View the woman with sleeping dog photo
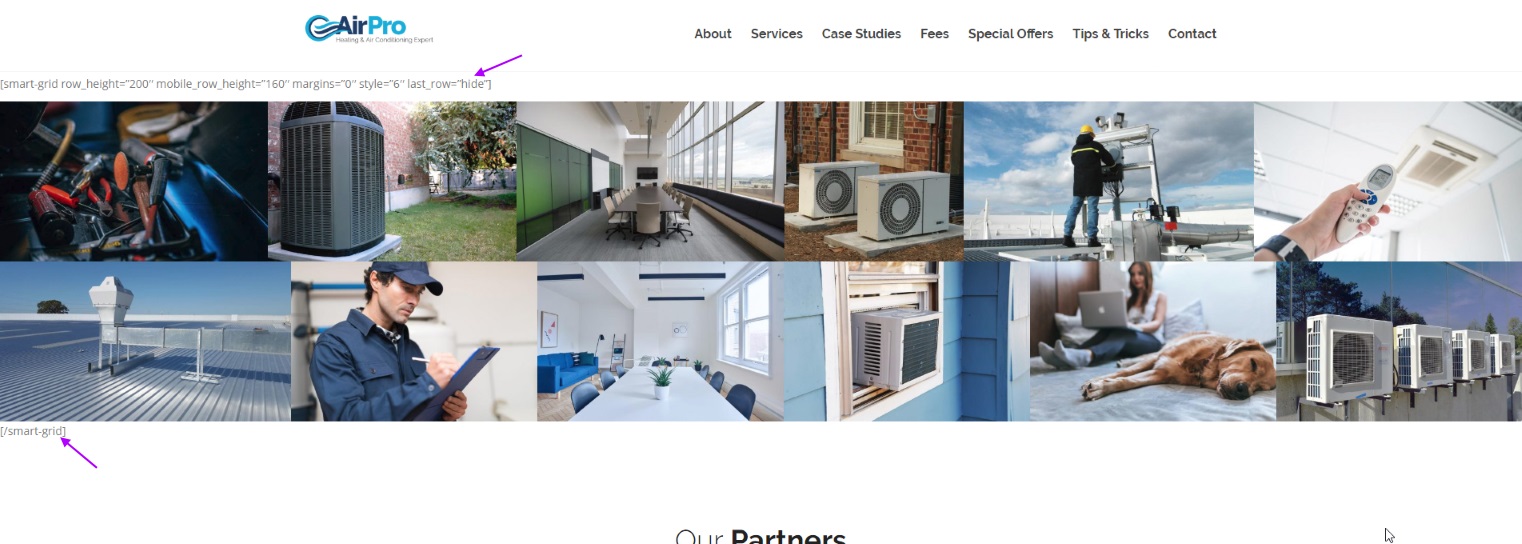This screenshot has width=1522, height=544. [1153, 341]
